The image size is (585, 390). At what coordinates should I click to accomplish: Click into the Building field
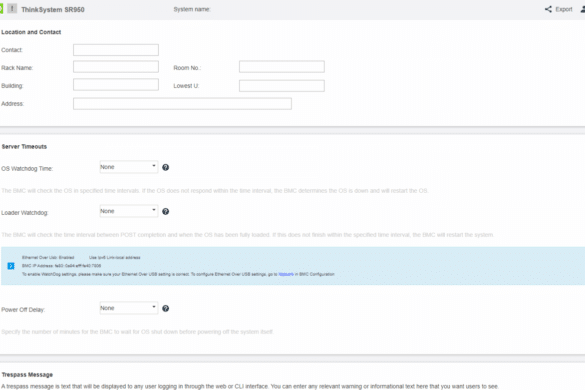click(x=116, y=85)
